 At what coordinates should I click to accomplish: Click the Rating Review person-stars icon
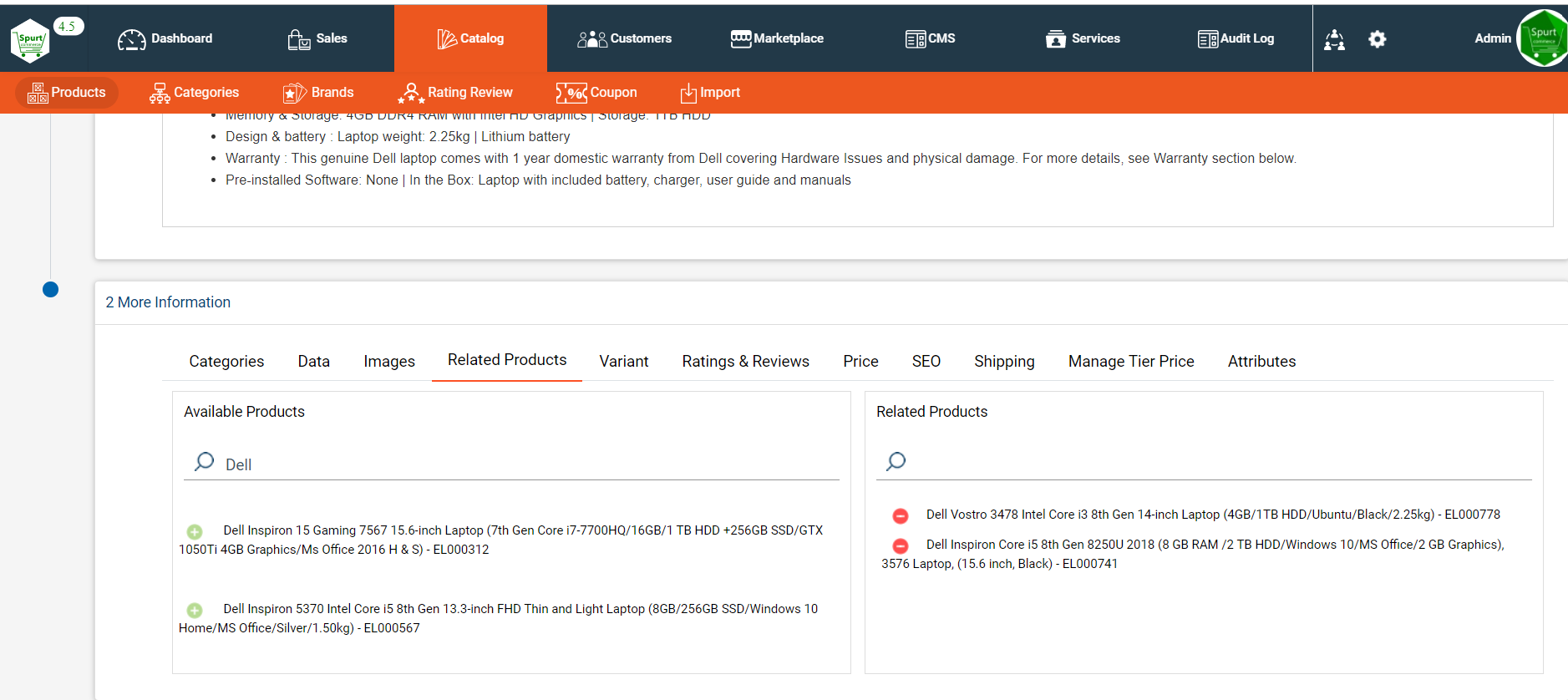[x=411, y=93]
